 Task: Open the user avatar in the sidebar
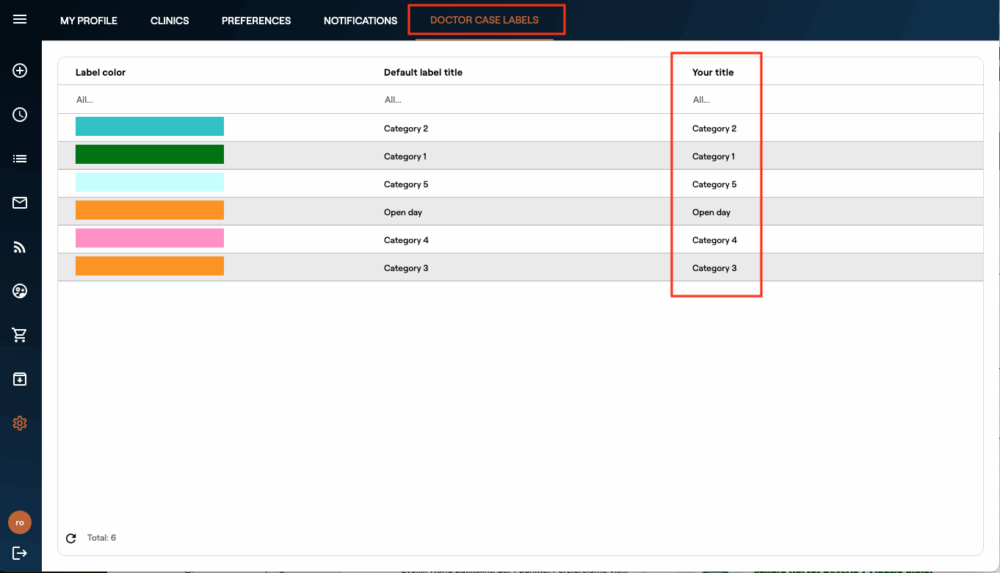(x=20, y=522)
